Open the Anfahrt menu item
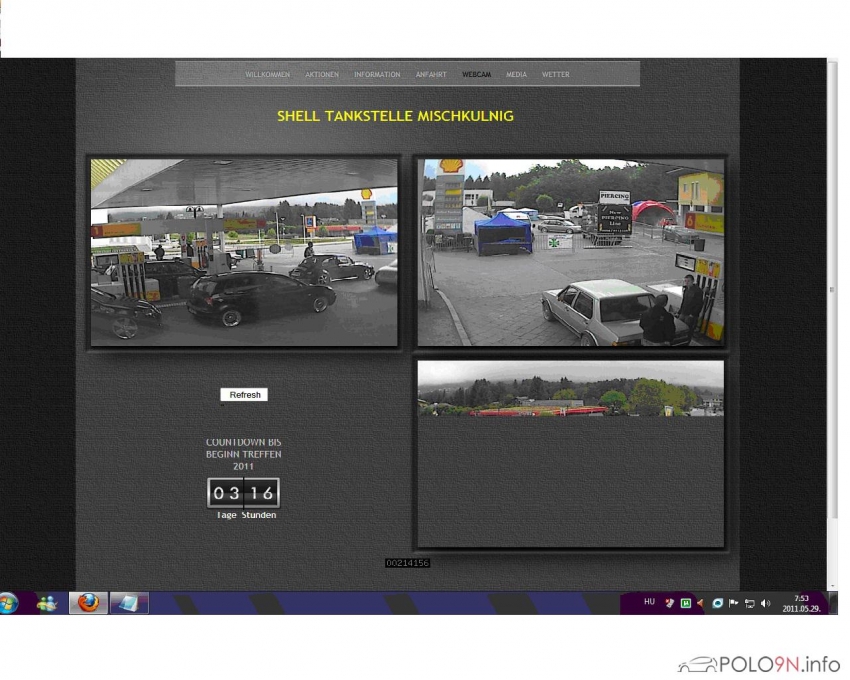 [x=431, y=75]
